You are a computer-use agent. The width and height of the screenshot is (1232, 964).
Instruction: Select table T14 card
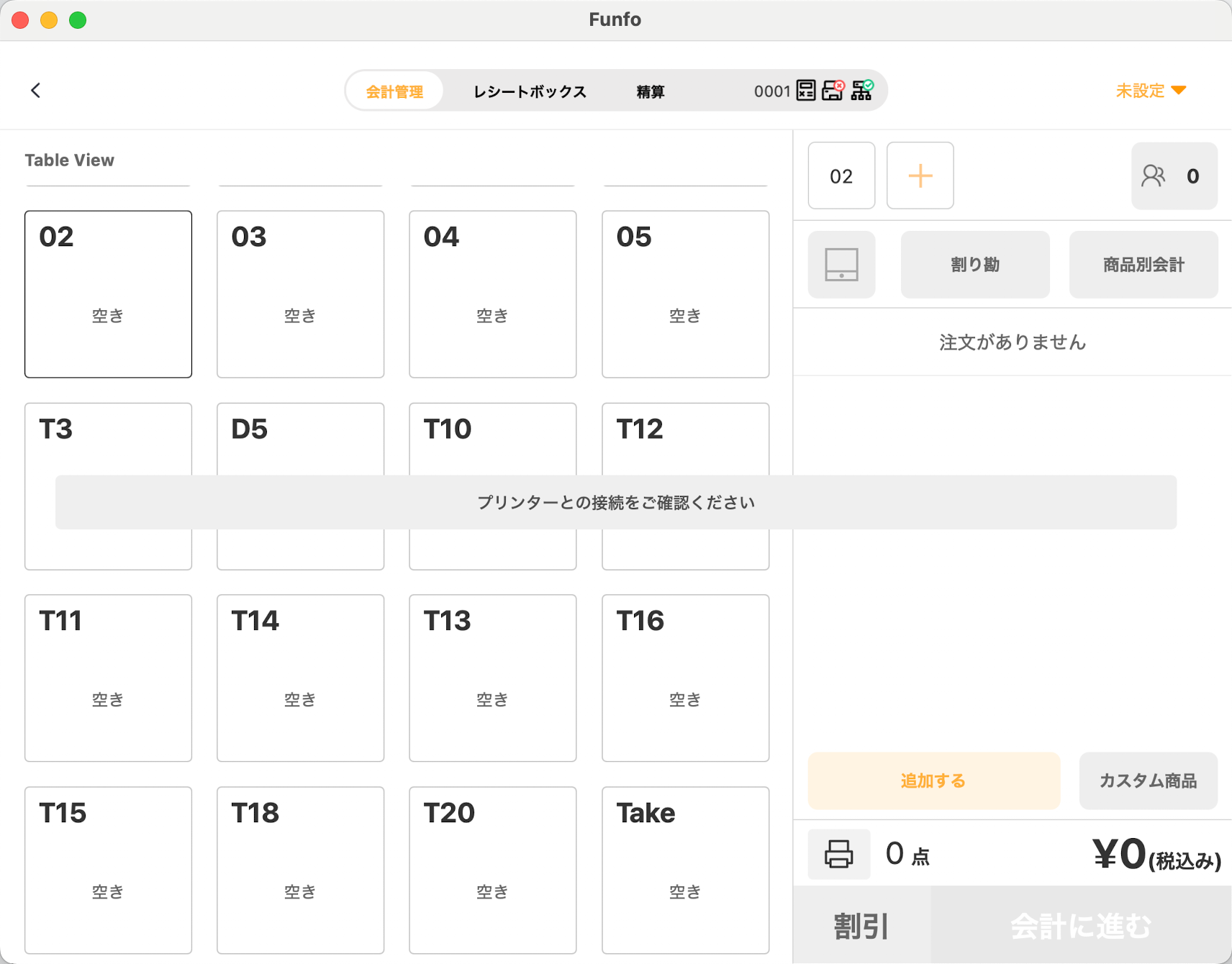[x=300, y=678]
